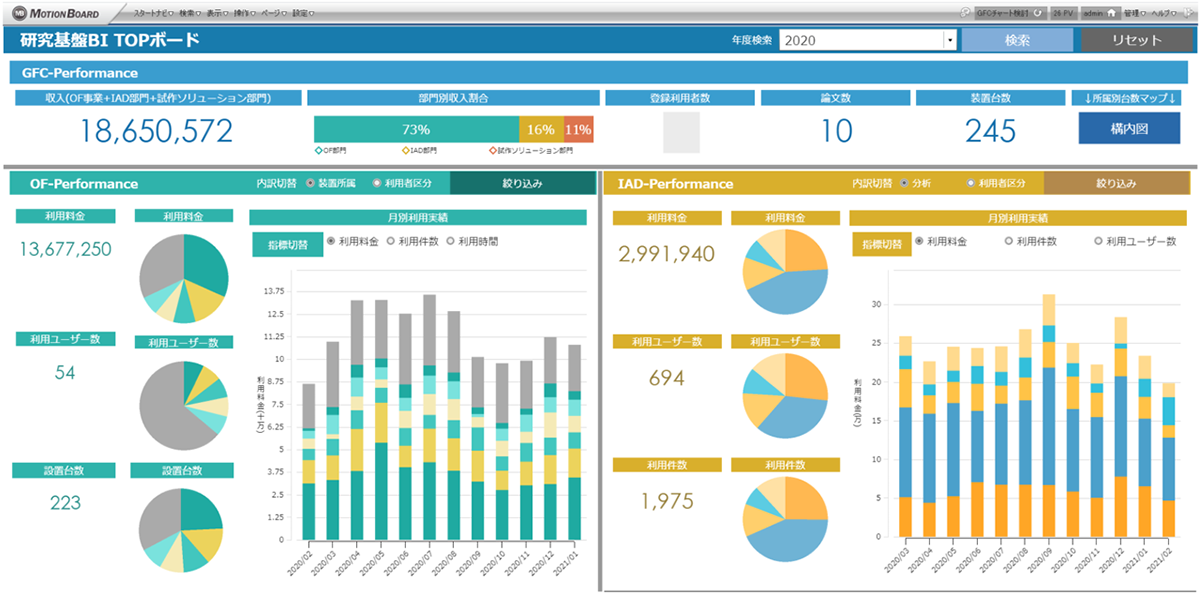Click the ↓所属別台数マップ↓ header label

(x=1129, y=98)
